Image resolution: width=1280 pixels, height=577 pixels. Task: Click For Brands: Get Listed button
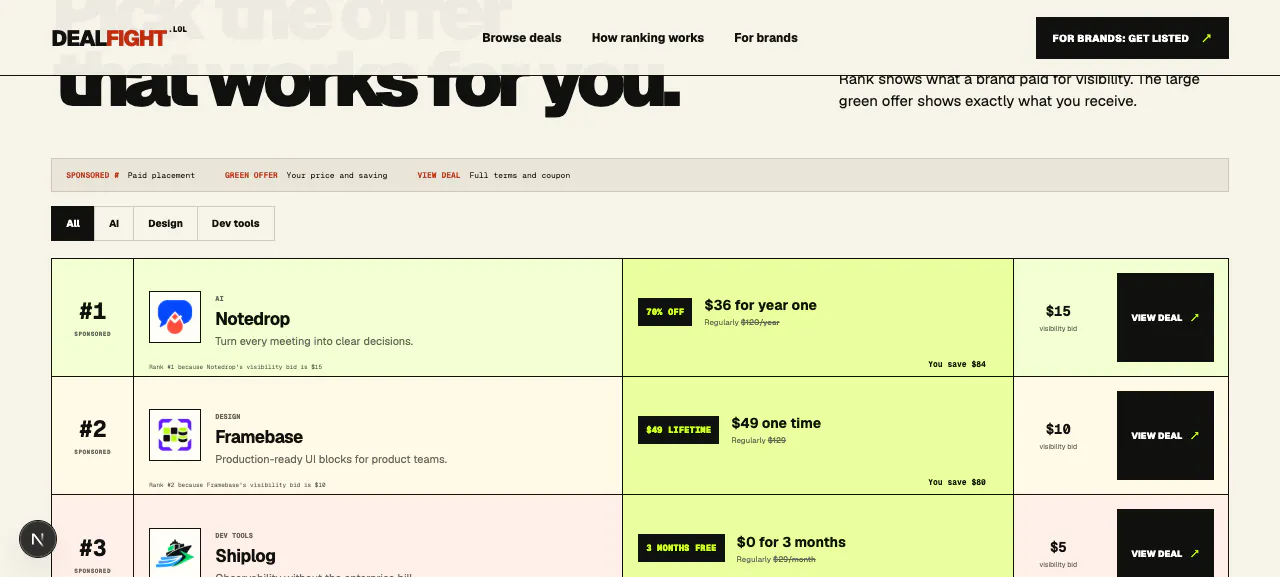tap(1132, 38)
